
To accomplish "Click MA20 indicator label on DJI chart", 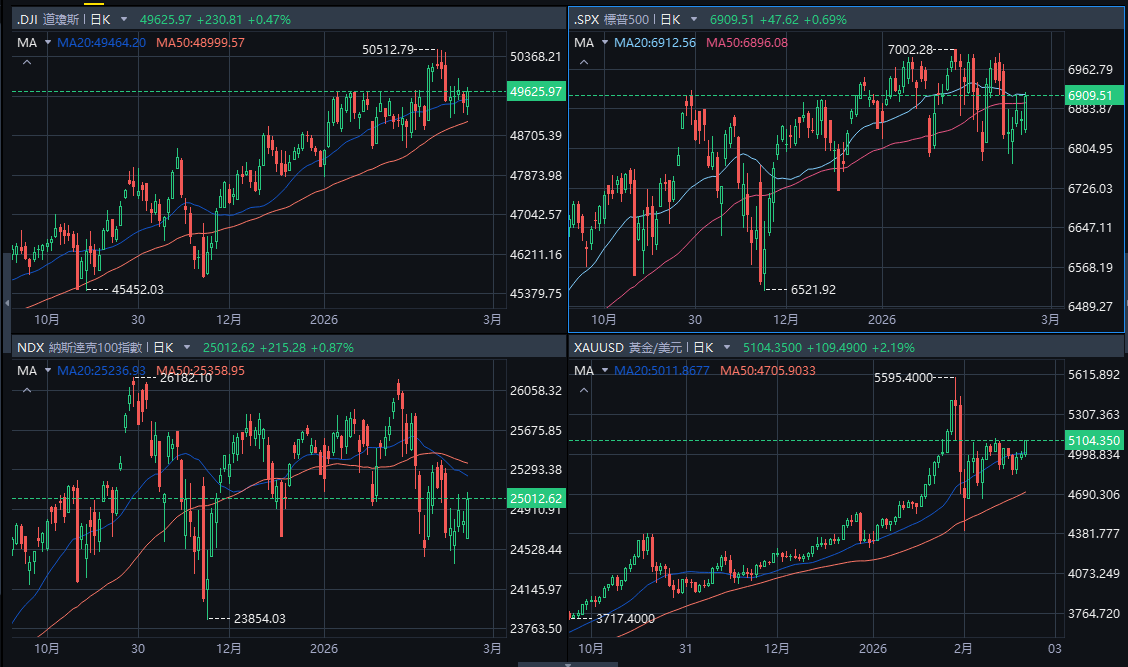I will [101, 43].
